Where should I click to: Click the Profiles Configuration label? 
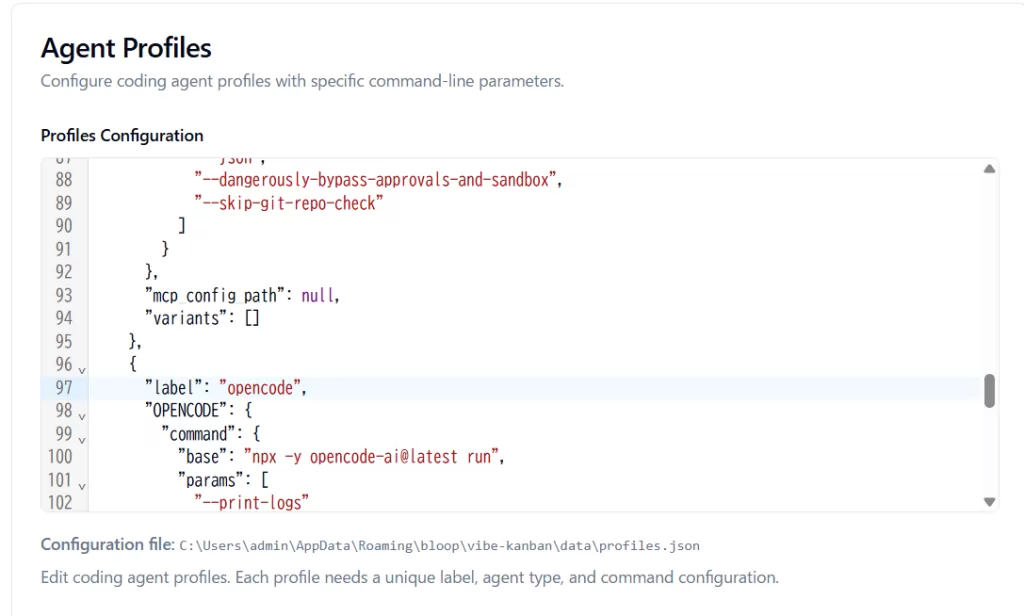click(121, 136)
